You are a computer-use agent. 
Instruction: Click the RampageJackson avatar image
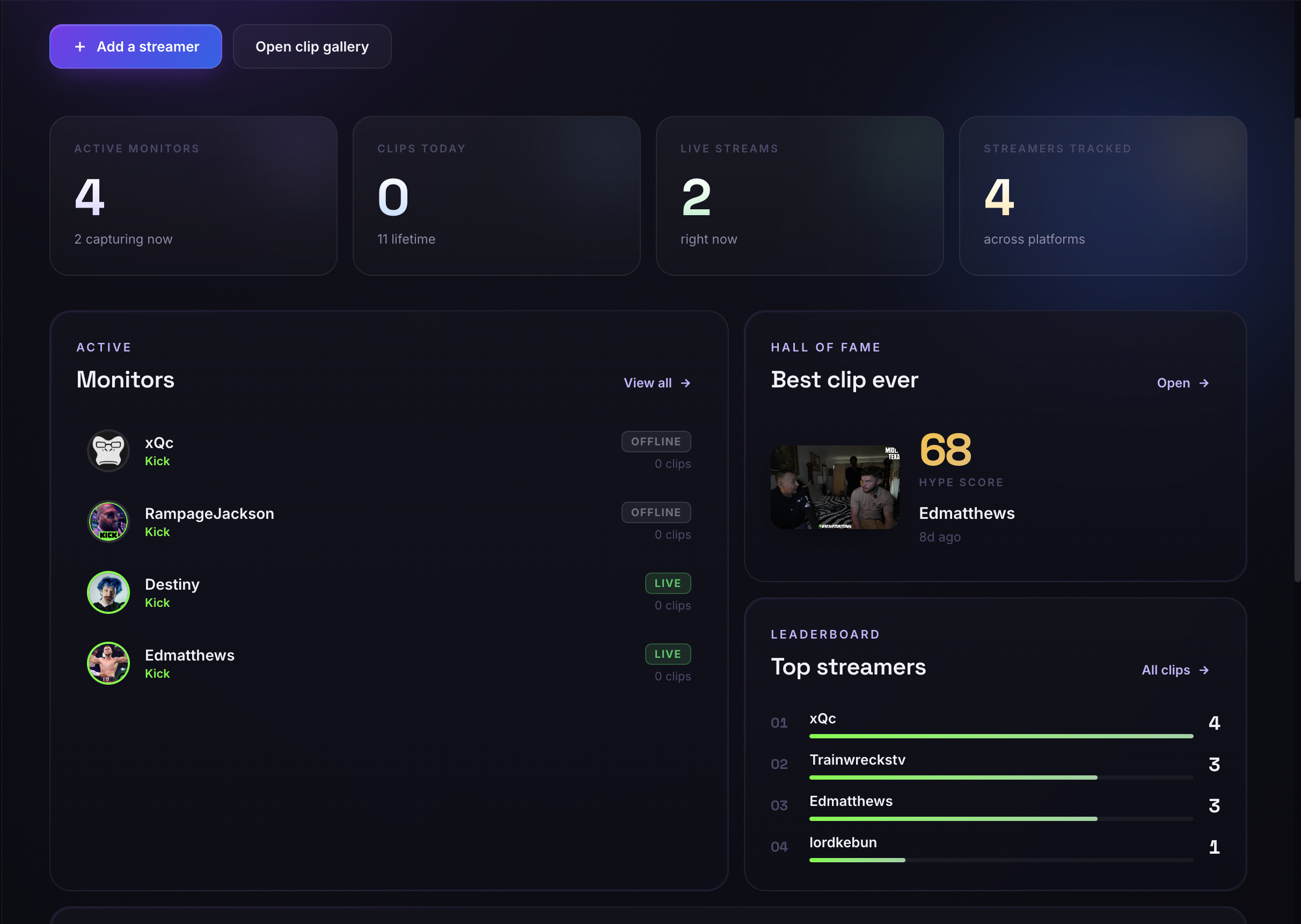click(108, 521)
